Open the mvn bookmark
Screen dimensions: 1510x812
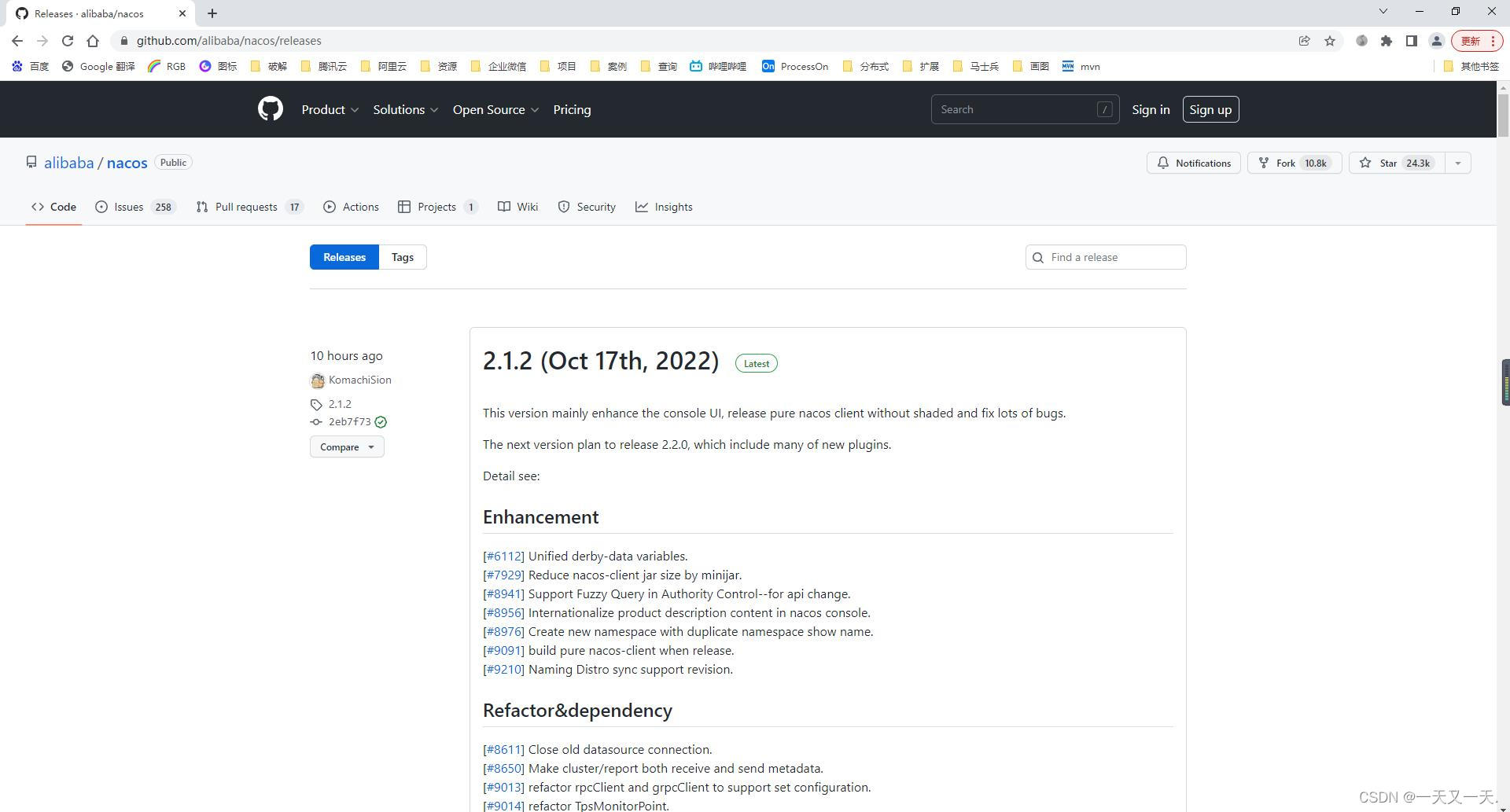(x=1081, y=66)
